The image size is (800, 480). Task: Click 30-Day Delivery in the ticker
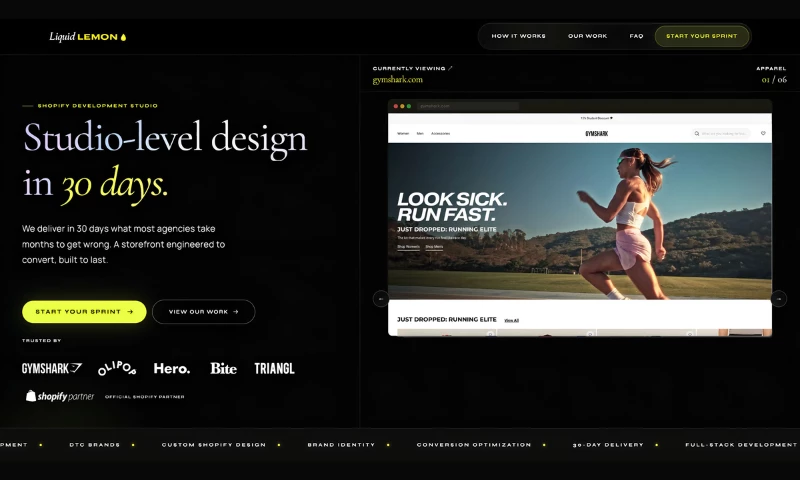pyautogui.click(x=608, y=445)
